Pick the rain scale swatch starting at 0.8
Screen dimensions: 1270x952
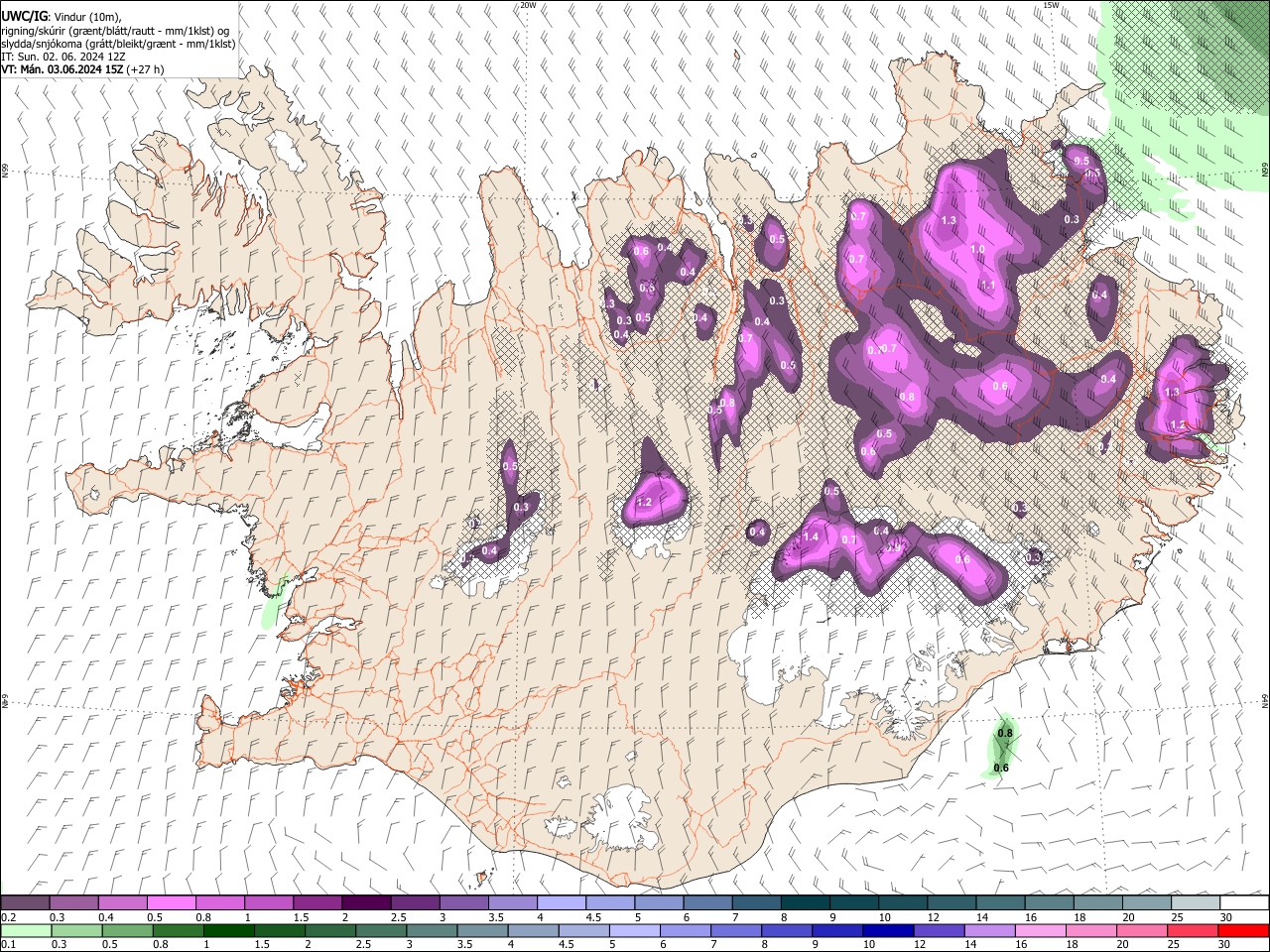tap(178, 930)
